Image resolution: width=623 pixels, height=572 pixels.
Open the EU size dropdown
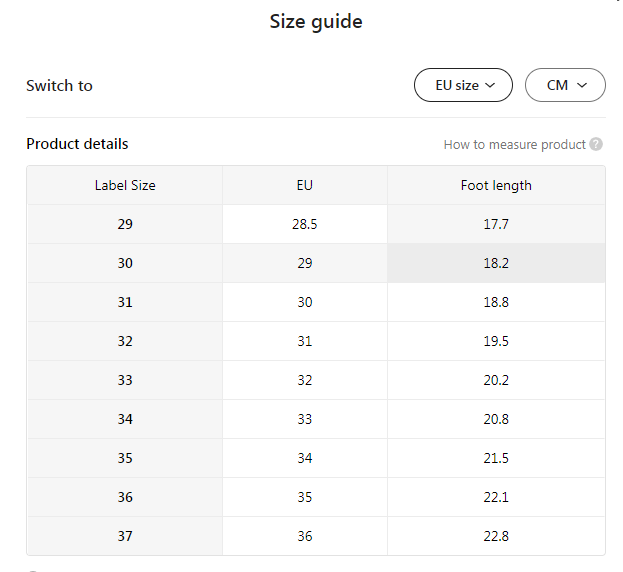coord(463,85)
